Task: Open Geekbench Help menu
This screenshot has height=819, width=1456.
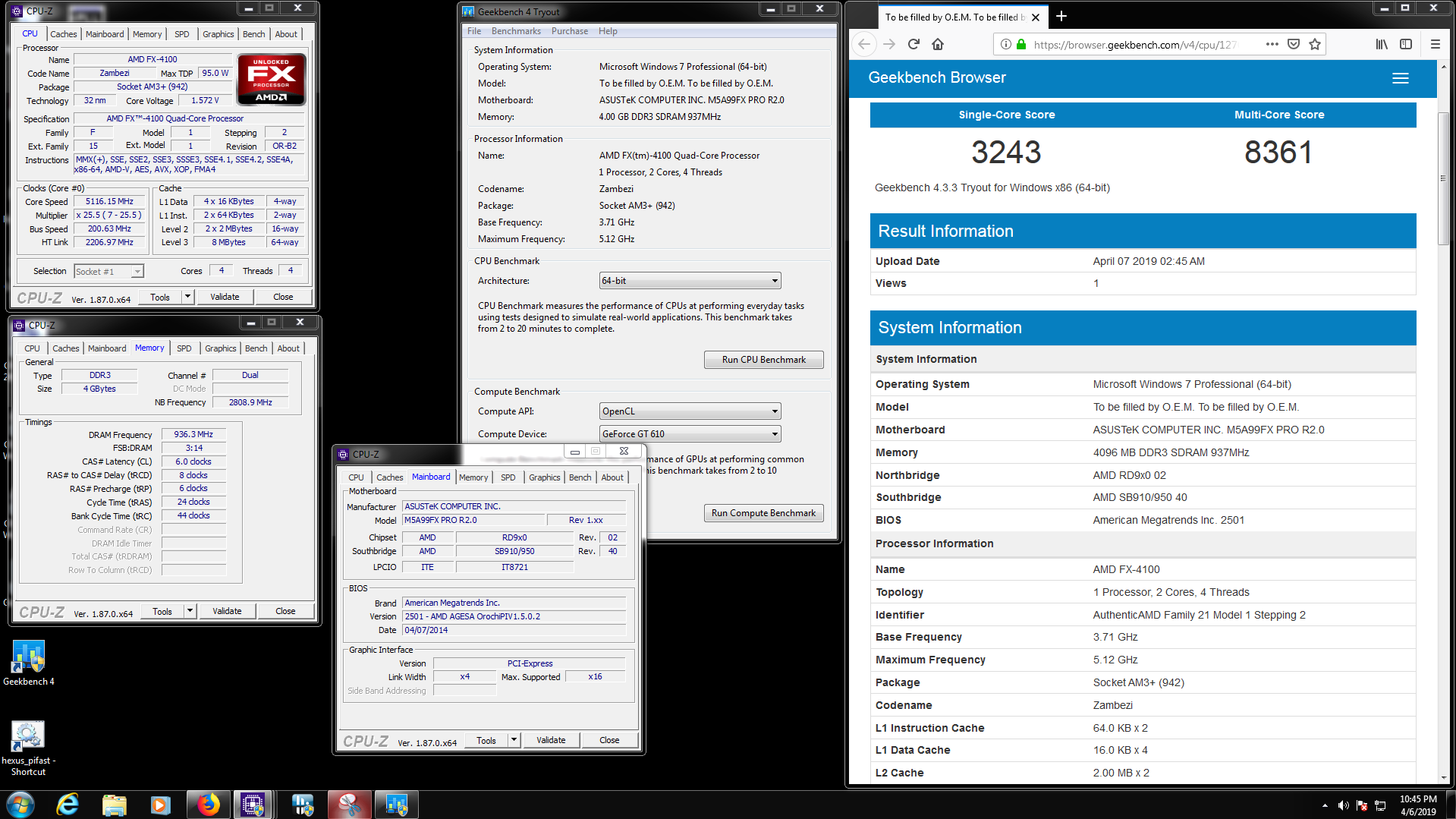Action: pyautogui.click(x=608, y=31)
